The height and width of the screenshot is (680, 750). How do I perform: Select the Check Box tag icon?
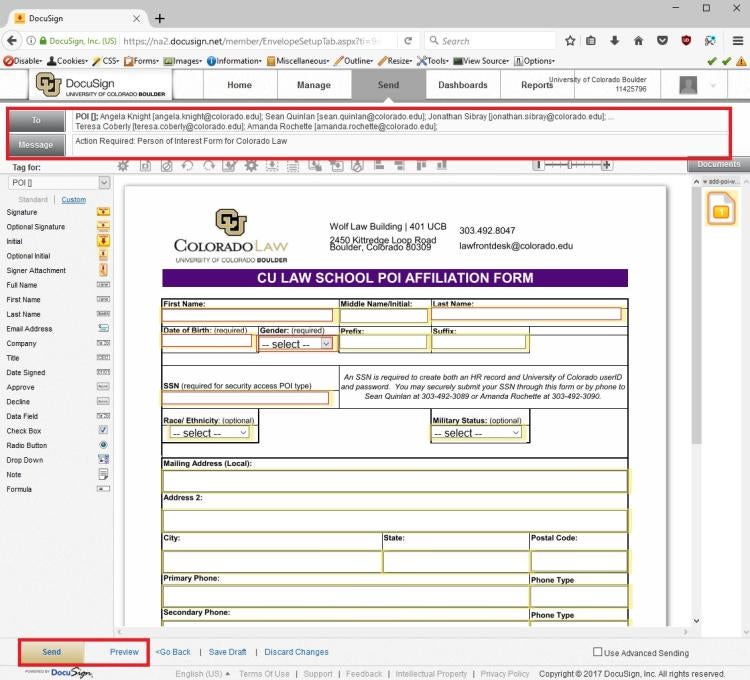click(103, 430)
